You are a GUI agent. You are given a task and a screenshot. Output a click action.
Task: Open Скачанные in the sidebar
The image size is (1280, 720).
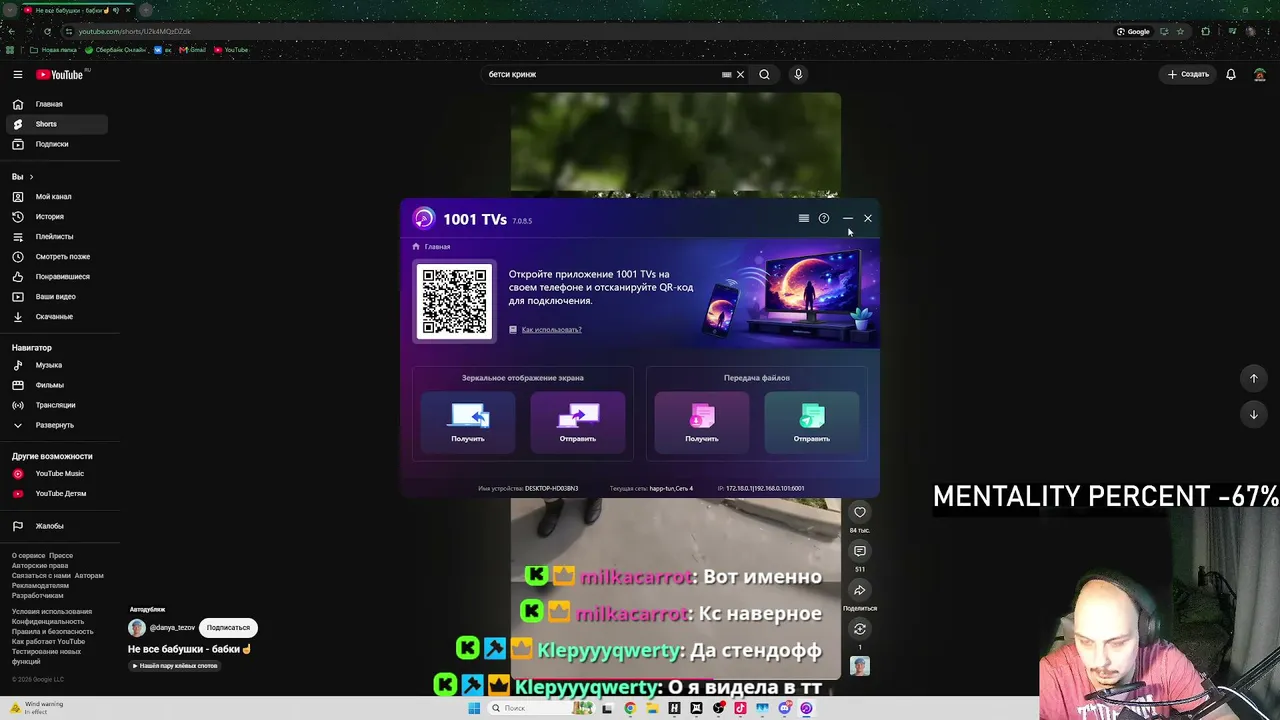point(56,317)
